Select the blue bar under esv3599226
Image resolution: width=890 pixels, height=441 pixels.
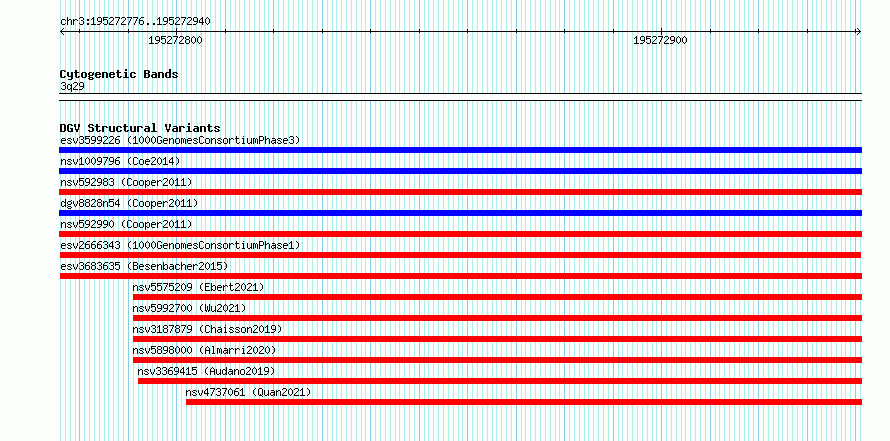(460, 150)
